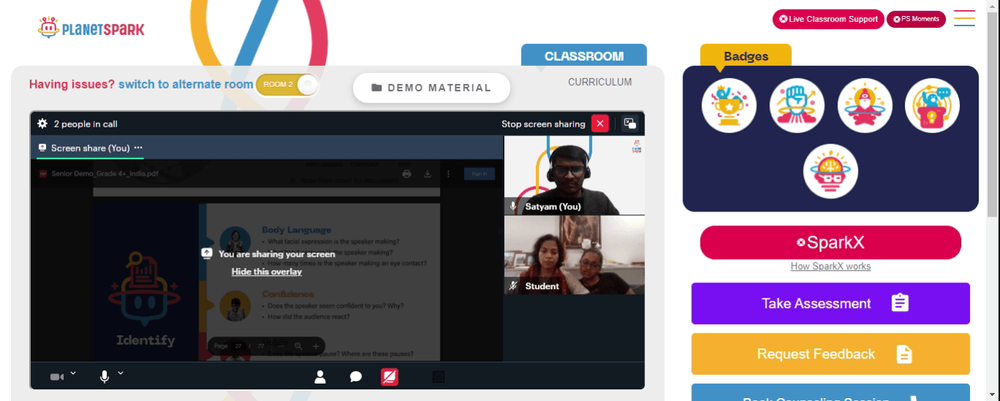This screenshot has width=1000, height=401.
Task: Select the speaker podium badge
Action: point(932,105)
